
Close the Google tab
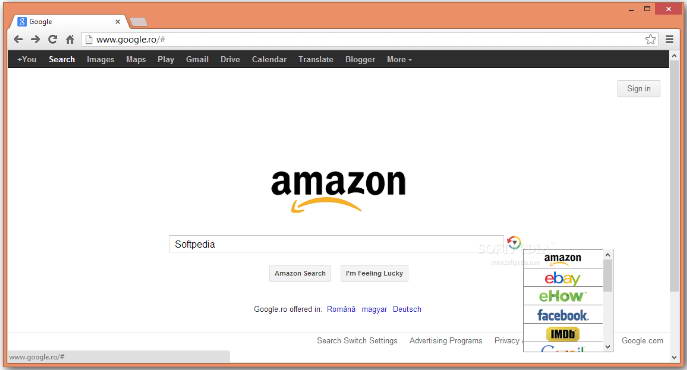pos(117,21)
